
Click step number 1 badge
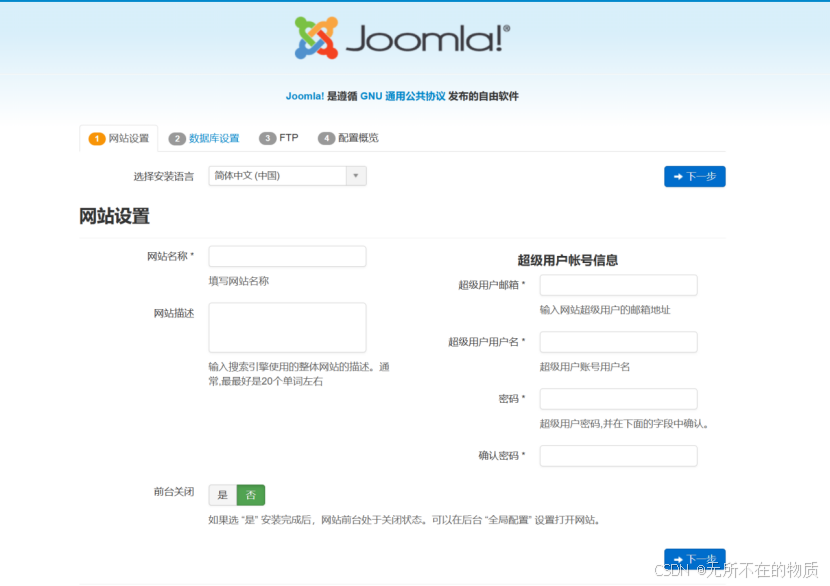coord(97,139)
